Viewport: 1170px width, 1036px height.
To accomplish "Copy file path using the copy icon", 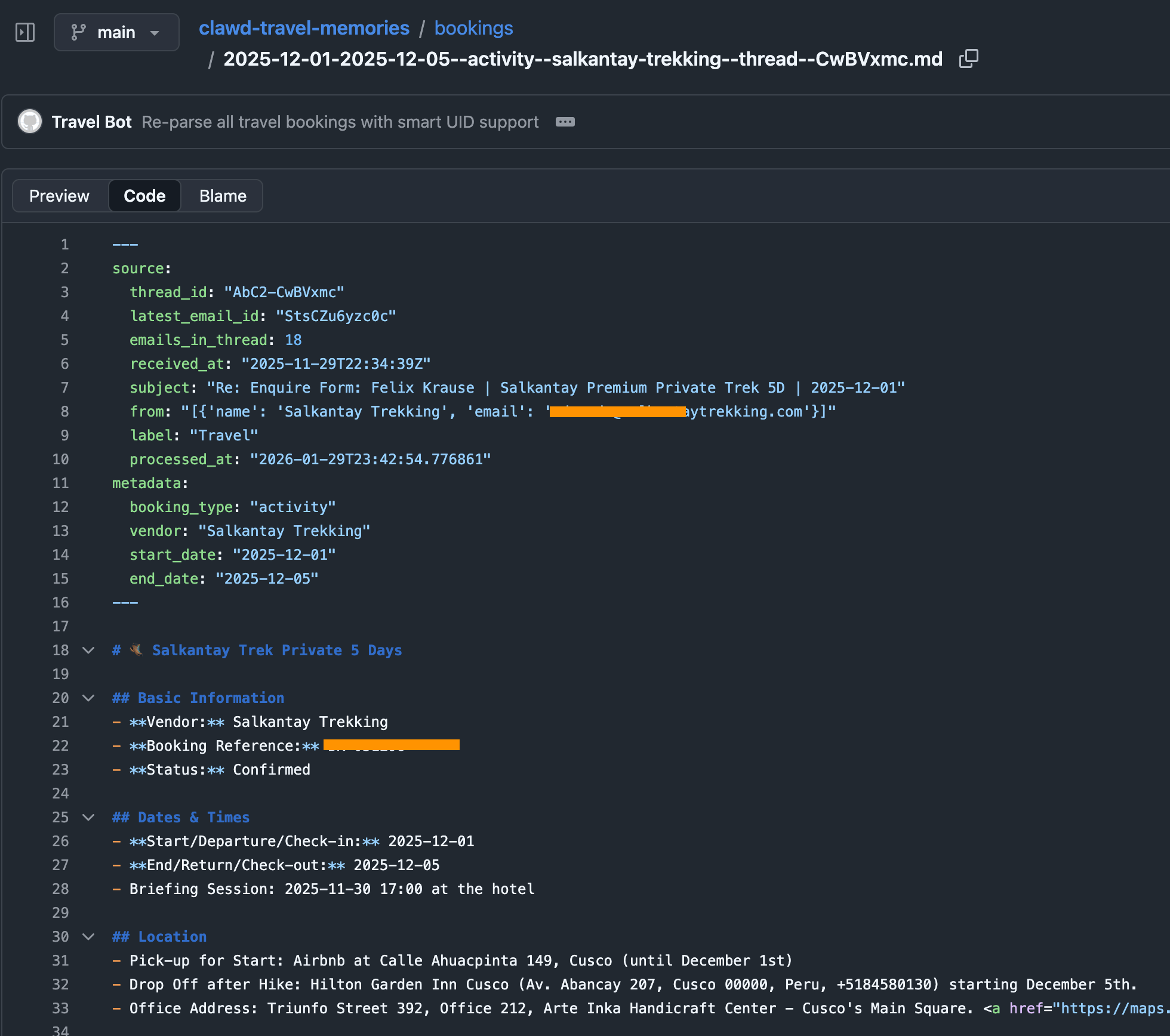I will [968, 58].
